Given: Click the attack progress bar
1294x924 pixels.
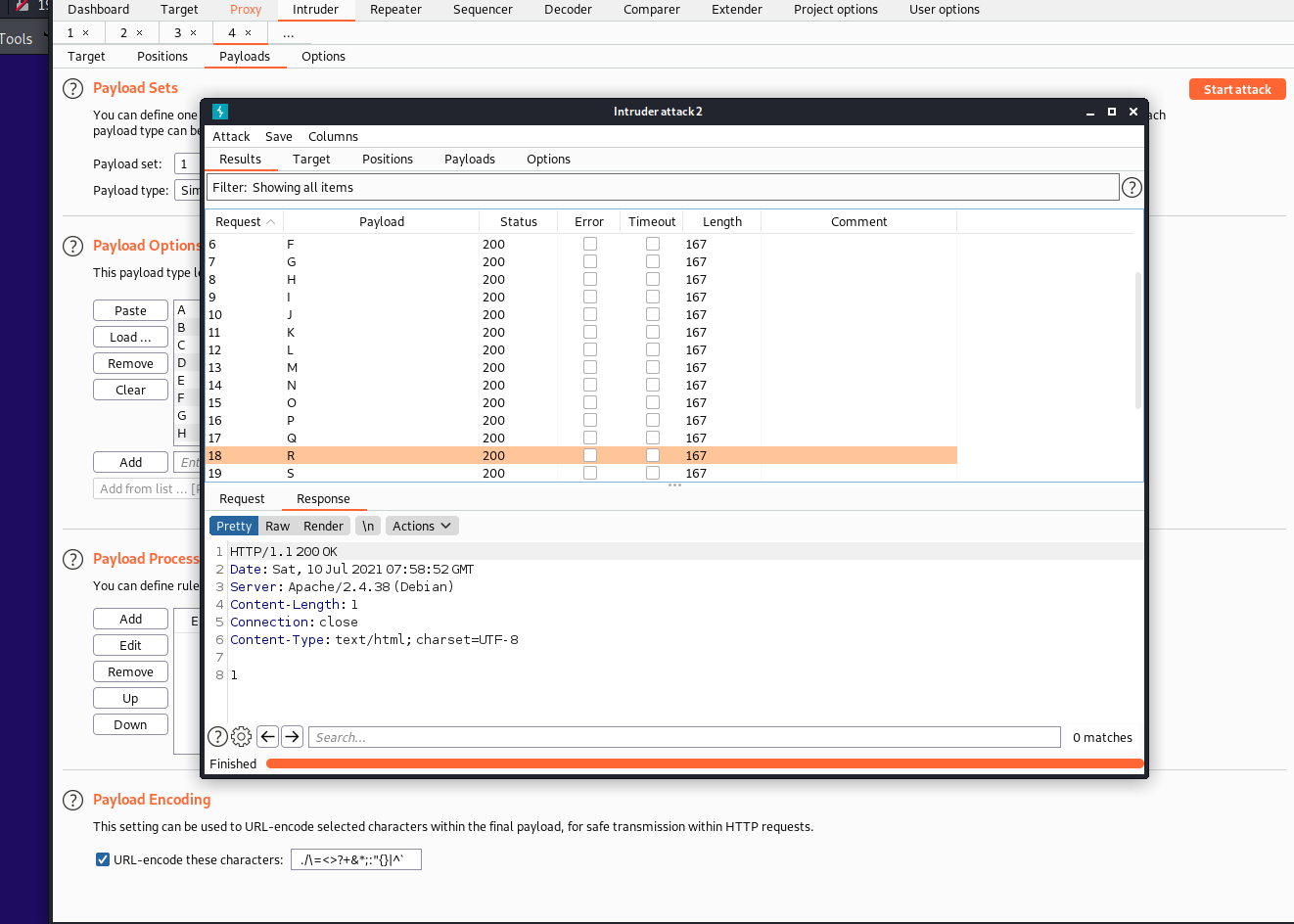Looking at the screenshot, I should [705, 763].
